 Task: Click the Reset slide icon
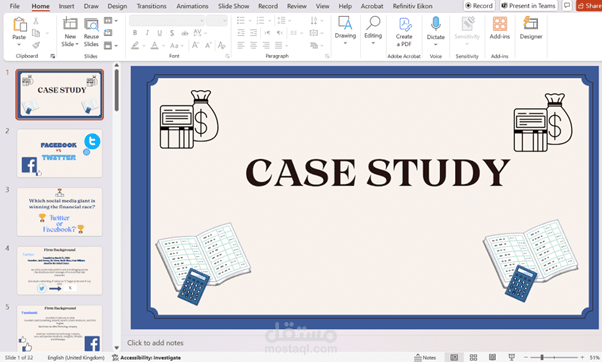[x=108, y=33]
